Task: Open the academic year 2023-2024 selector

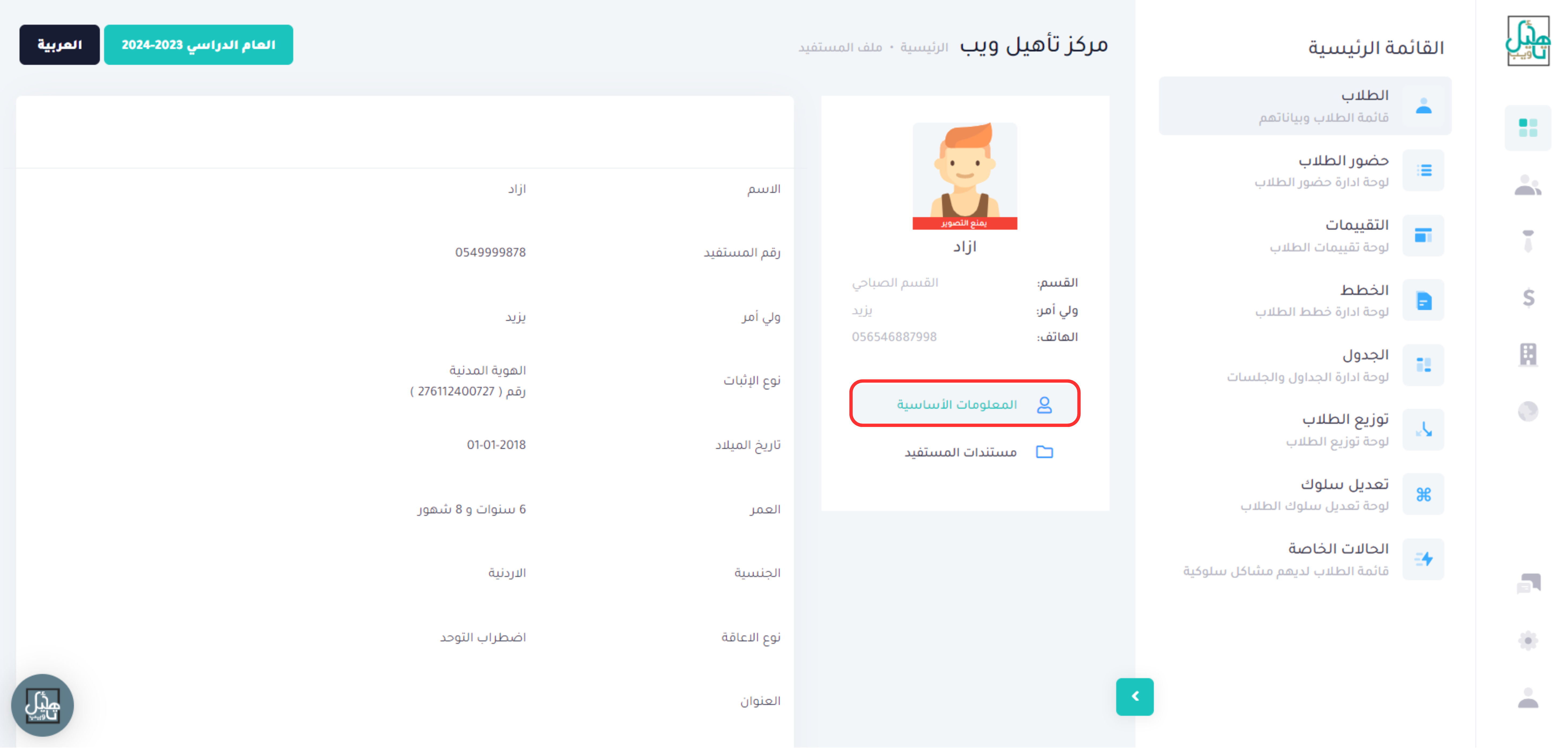Action: tap(198, 45)
